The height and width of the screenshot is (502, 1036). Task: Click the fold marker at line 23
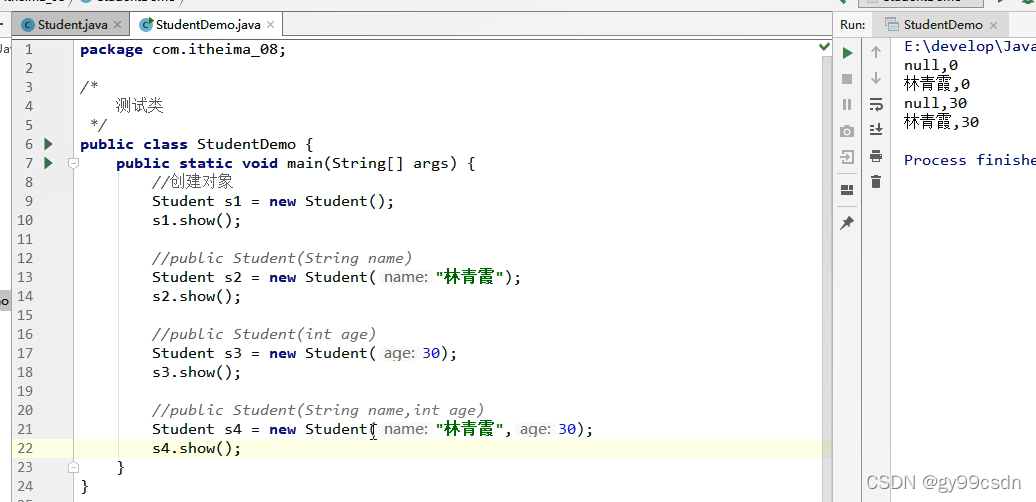pos(73,467)
